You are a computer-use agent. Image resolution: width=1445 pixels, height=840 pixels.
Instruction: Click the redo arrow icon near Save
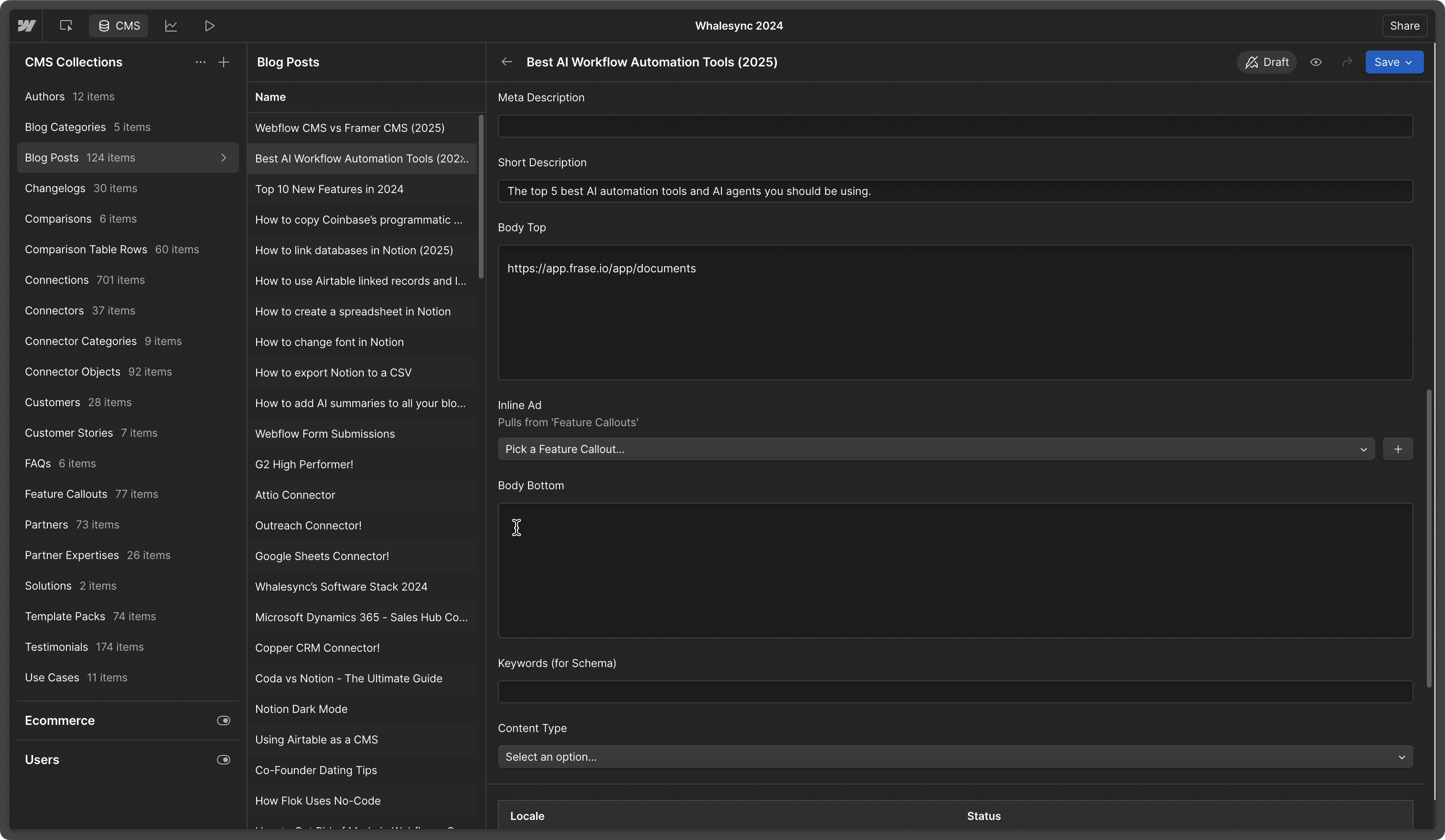(x=1347, y=62)
